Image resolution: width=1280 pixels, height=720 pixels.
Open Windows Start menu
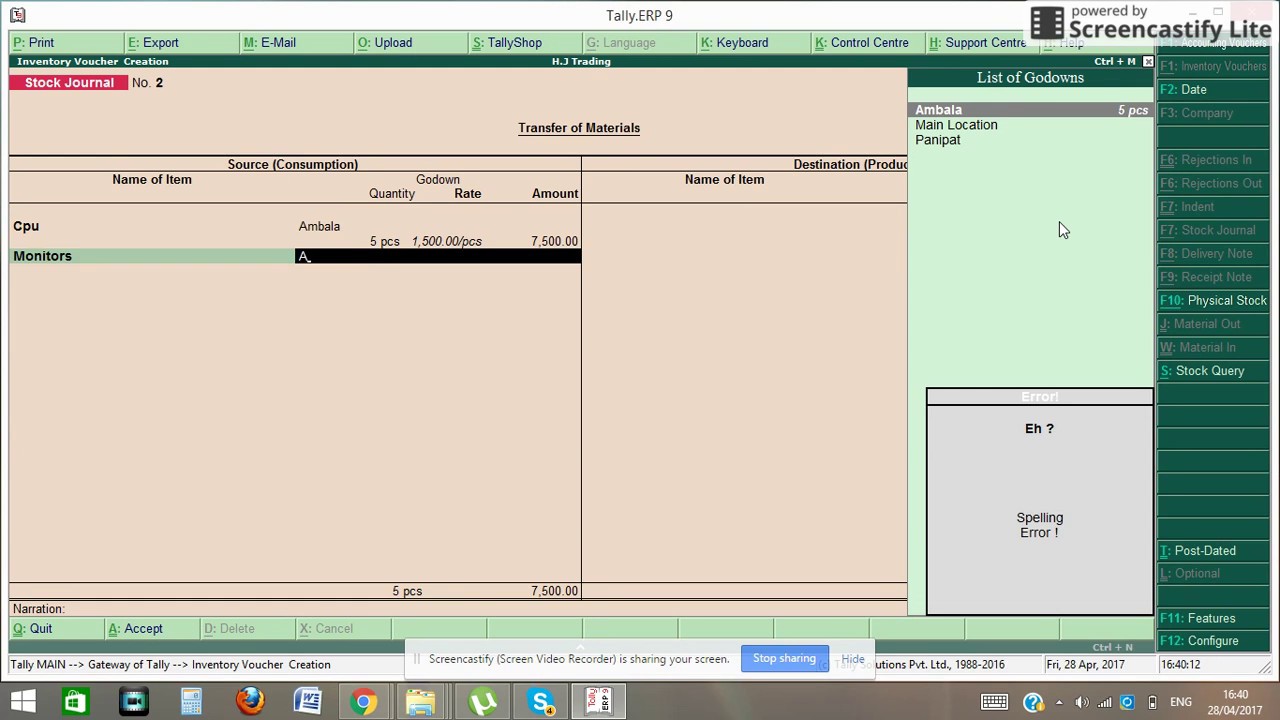pos(22,702)
